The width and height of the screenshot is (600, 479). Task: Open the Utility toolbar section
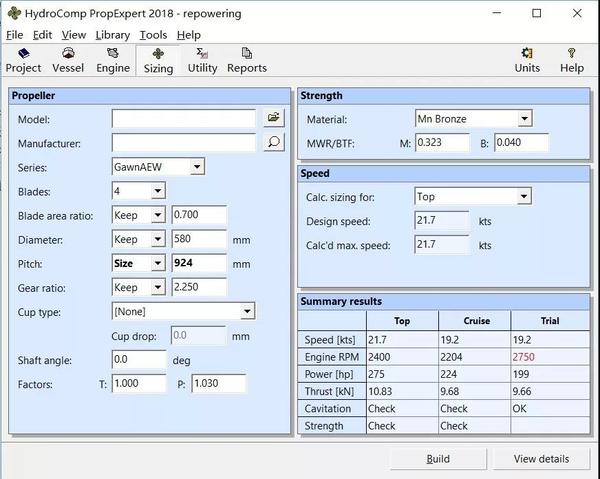[x=202, y=60]
